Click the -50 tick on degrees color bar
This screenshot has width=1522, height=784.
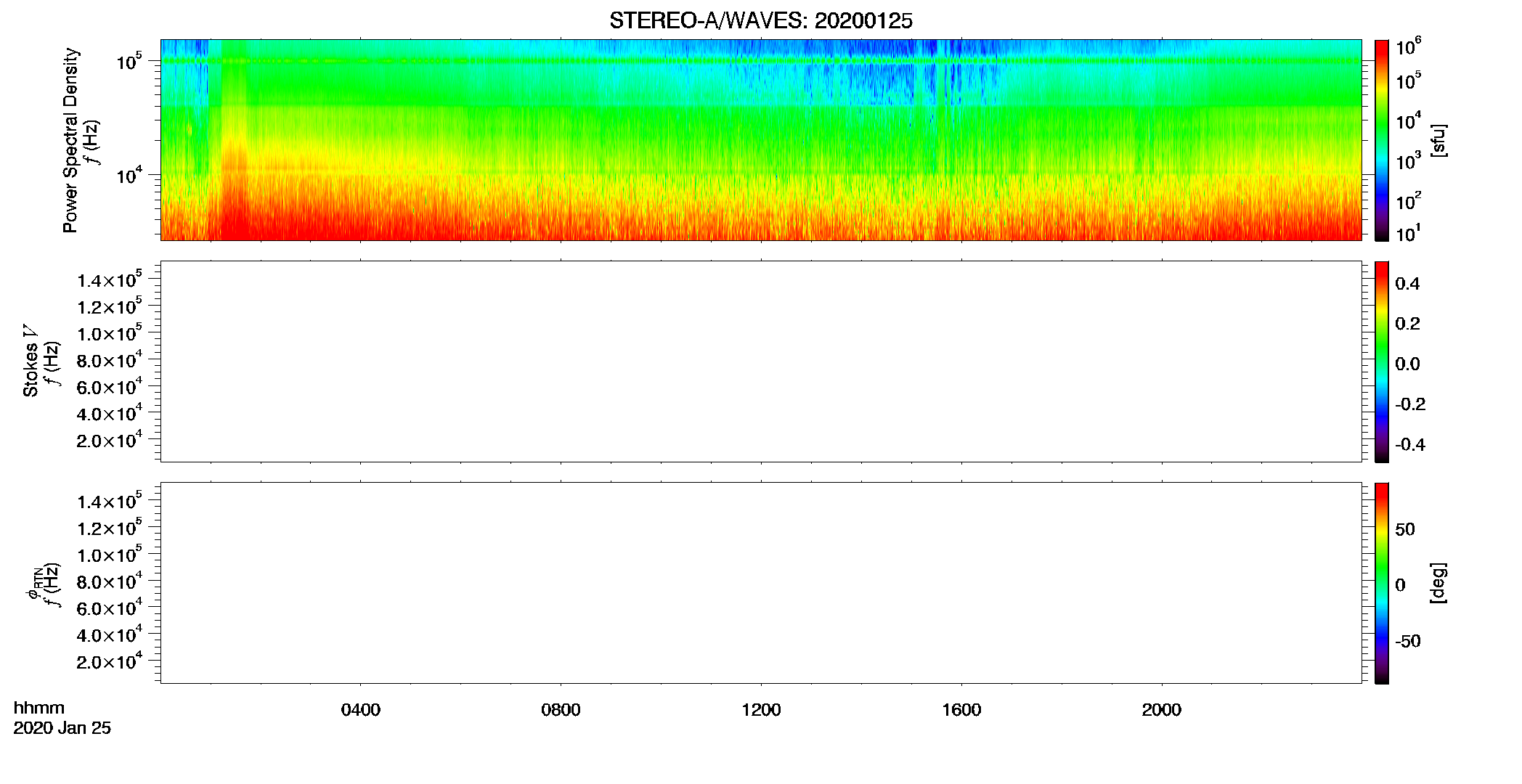tap(1407, 642)
